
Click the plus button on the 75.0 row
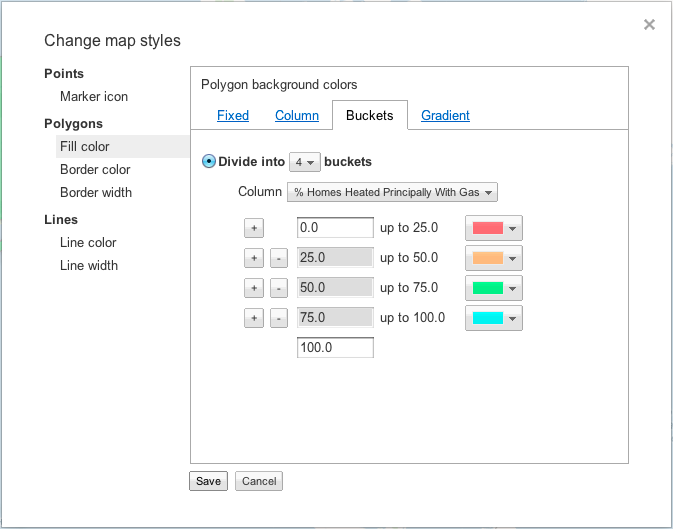[x=254, y=318]
